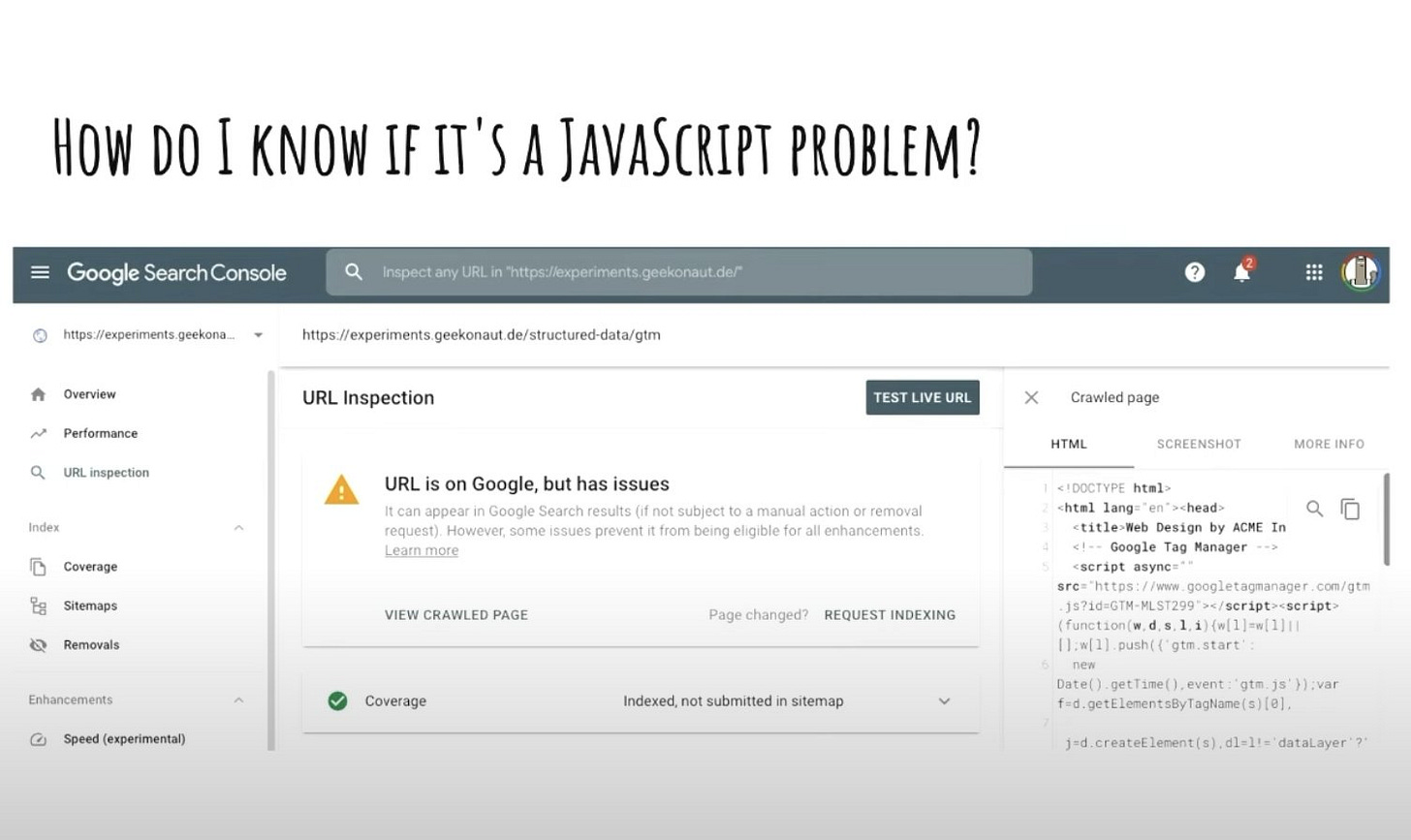Open the Help question mark icon
The image size is (1411, 840).
(x=1195, y=272)
